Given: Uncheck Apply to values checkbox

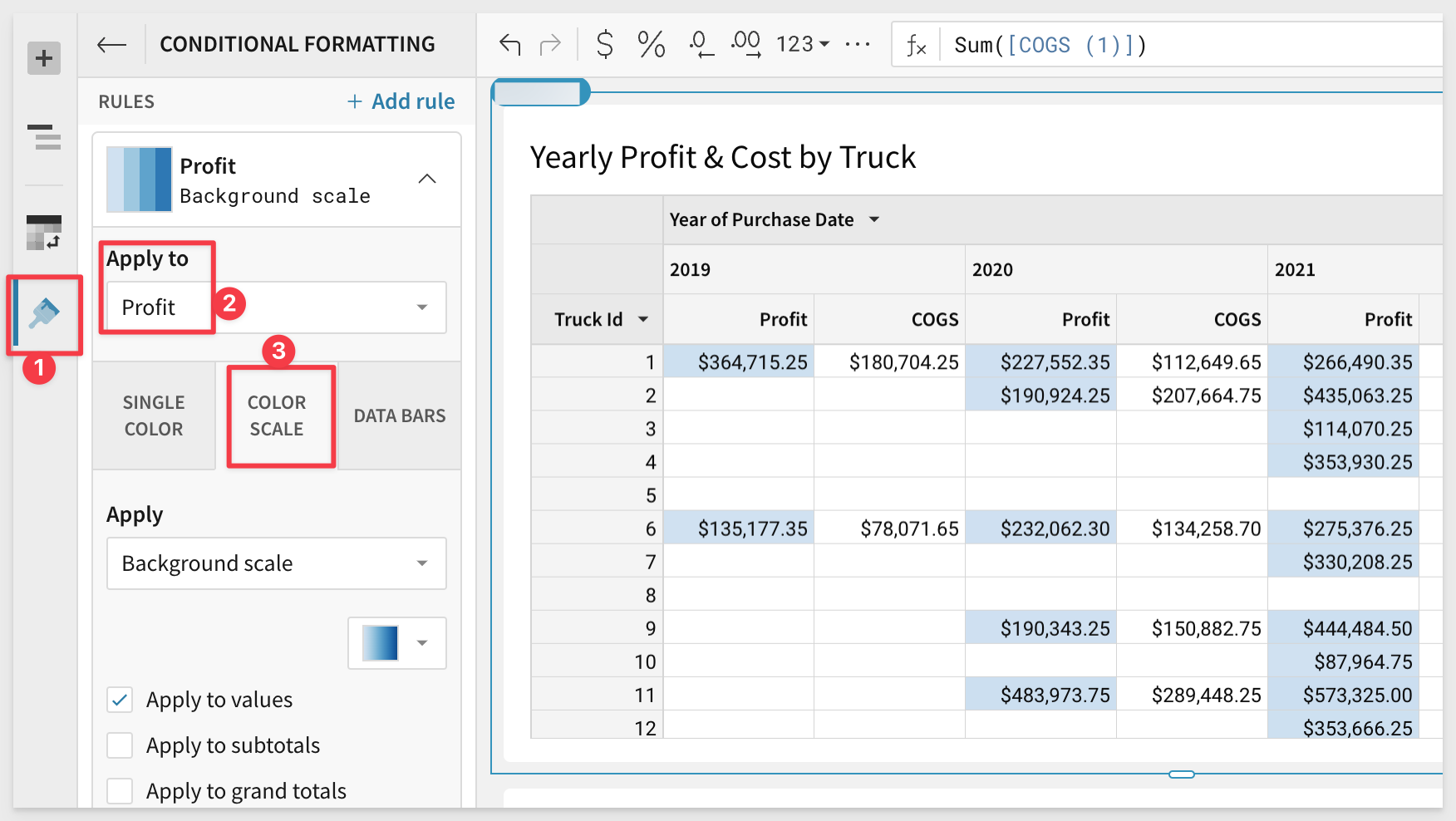Looking at the screenshot, I should 121,700.
